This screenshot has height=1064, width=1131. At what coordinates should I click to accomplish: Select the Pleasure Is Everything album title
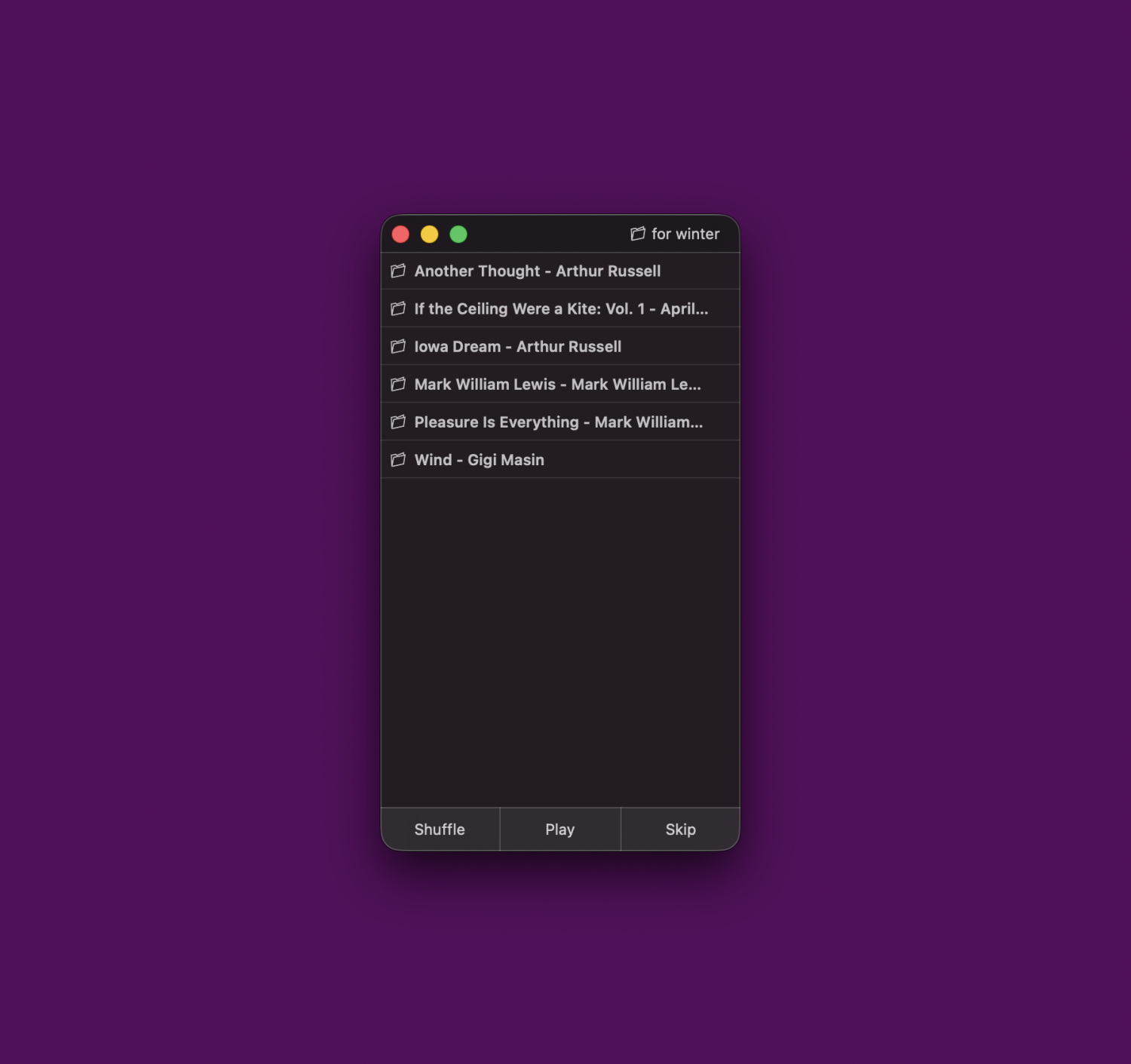click(558, 422)
